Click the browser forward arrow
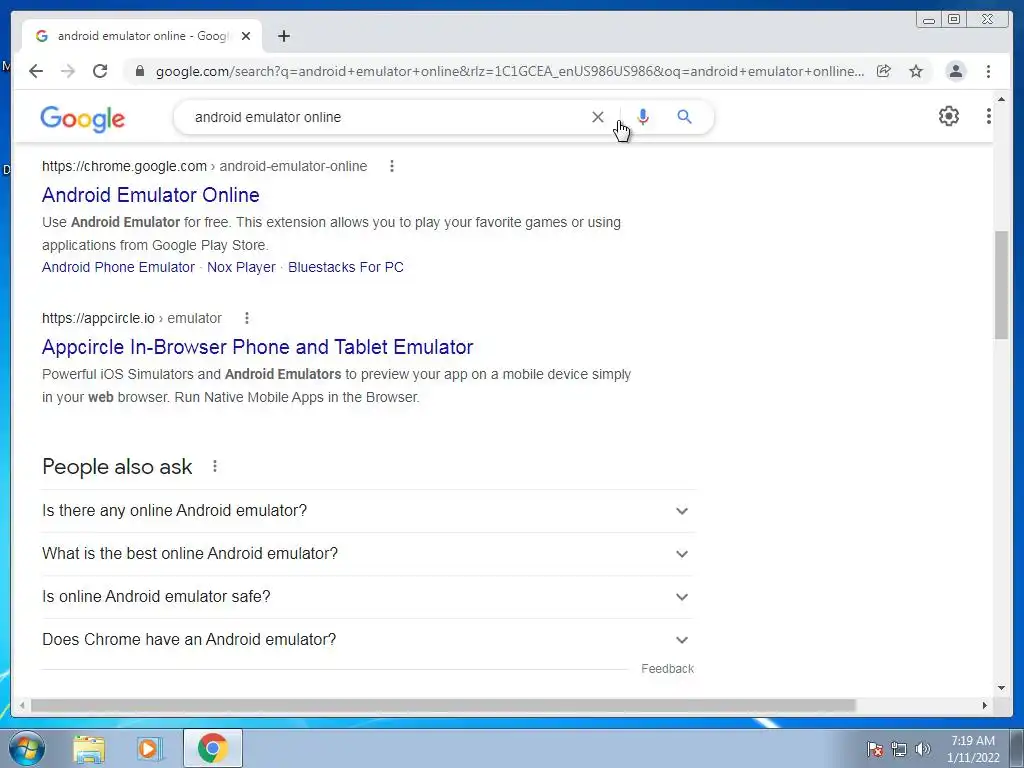Screen dimensions: 1024x768 [68, 71]
